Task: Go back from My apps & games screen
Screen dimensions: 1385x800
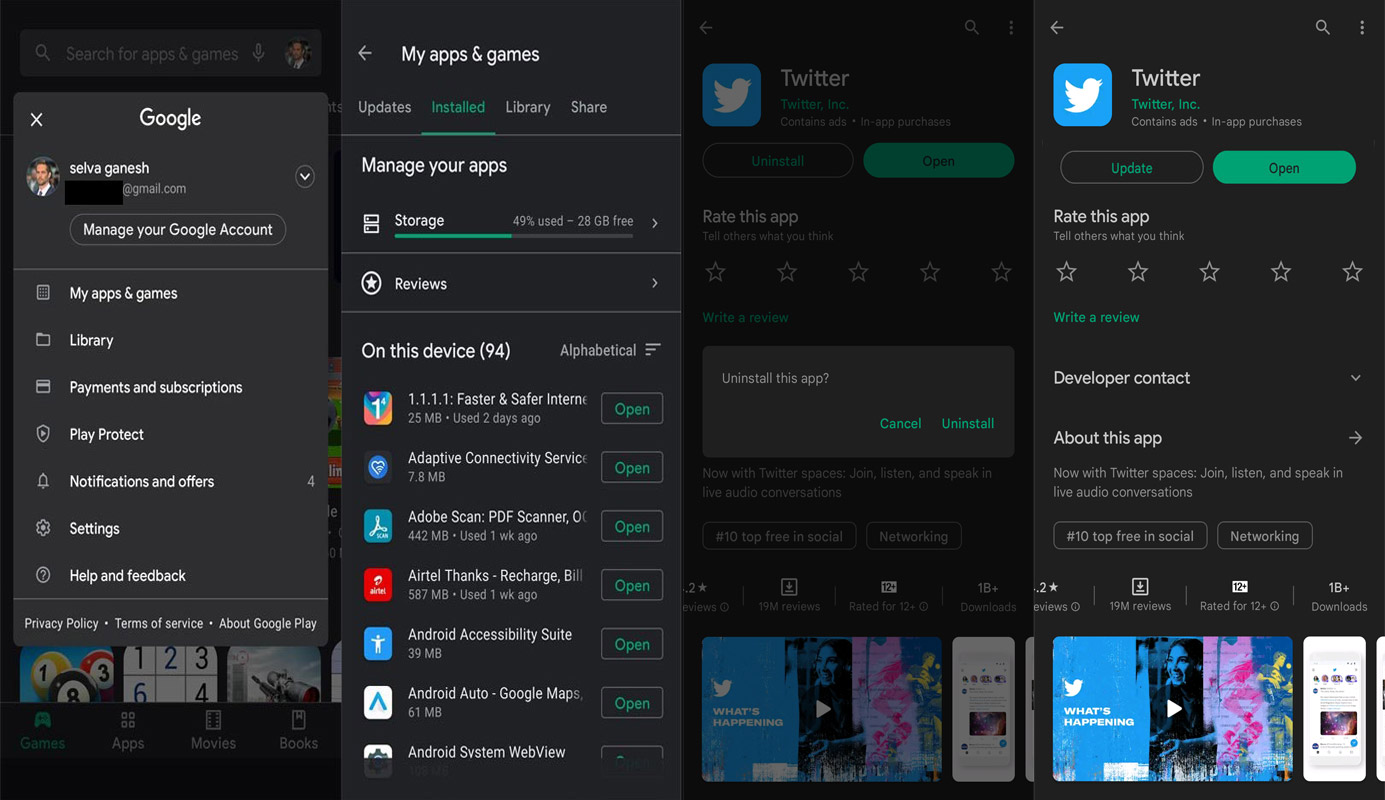Action: [365, 54]
